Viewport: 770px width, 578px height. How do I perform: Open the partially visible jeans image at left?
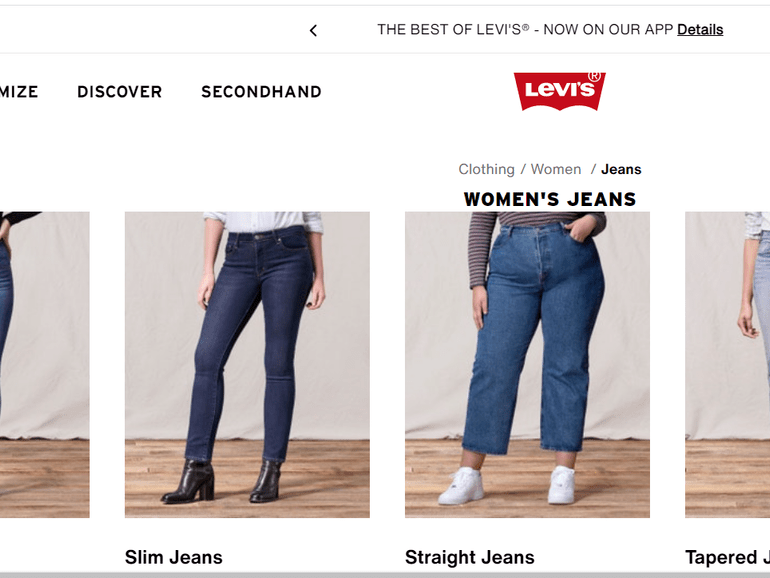pyautogui.click(x=45, y=364)
